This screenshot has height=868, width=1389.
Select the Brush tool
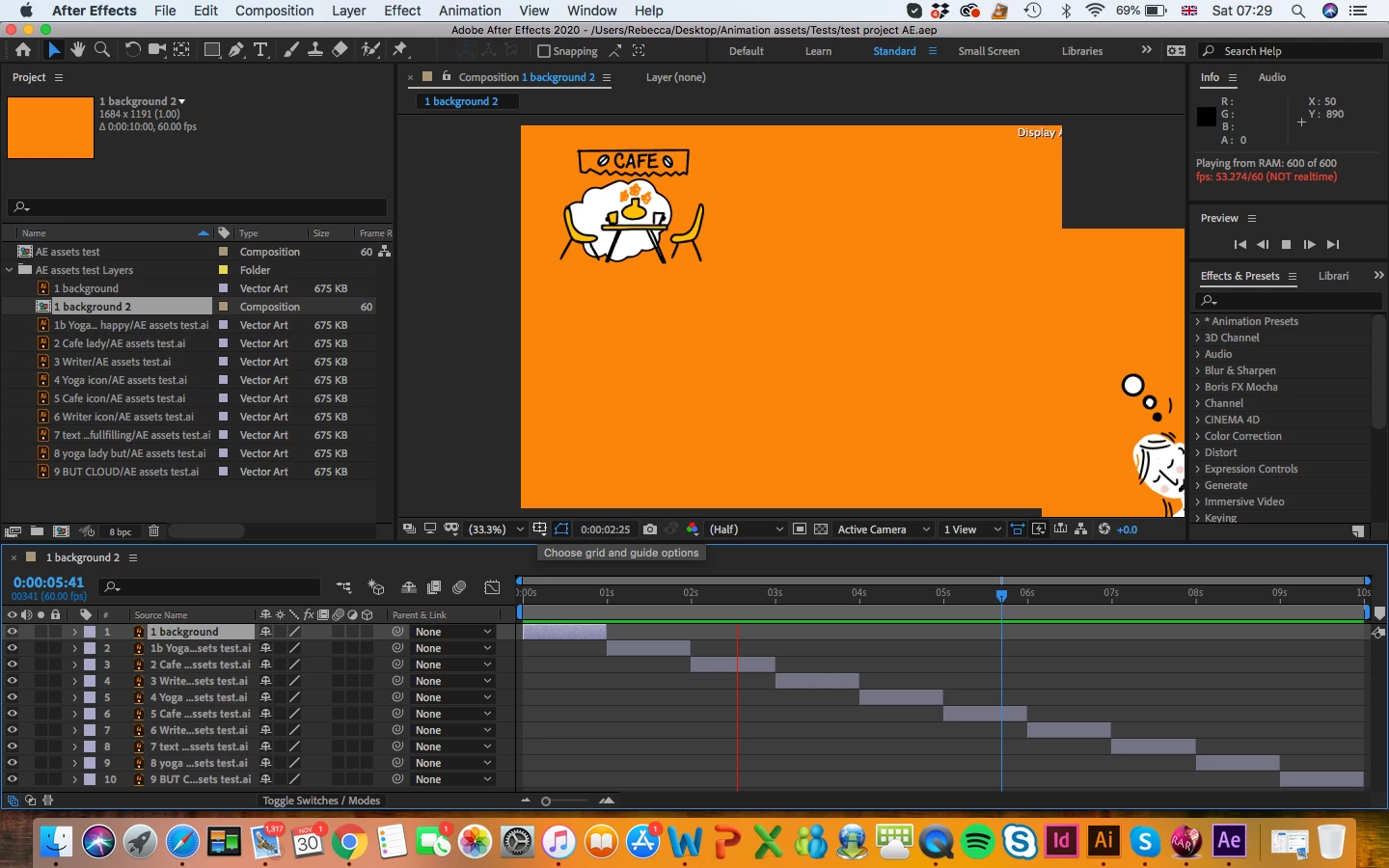tap(291, 50)
